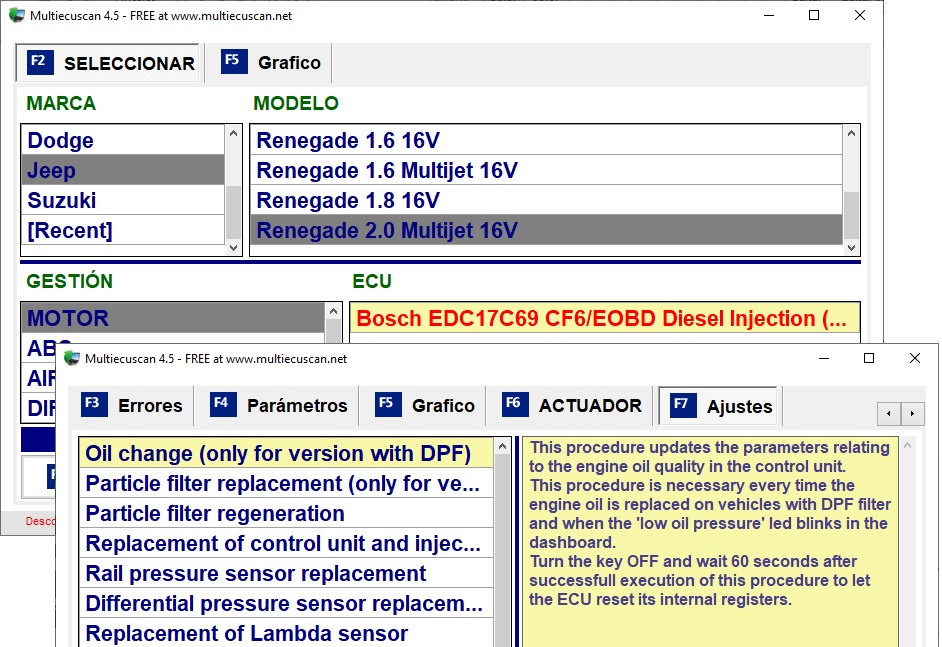Select Renegade 2.0 Multijet 16V model

(546, 230)
